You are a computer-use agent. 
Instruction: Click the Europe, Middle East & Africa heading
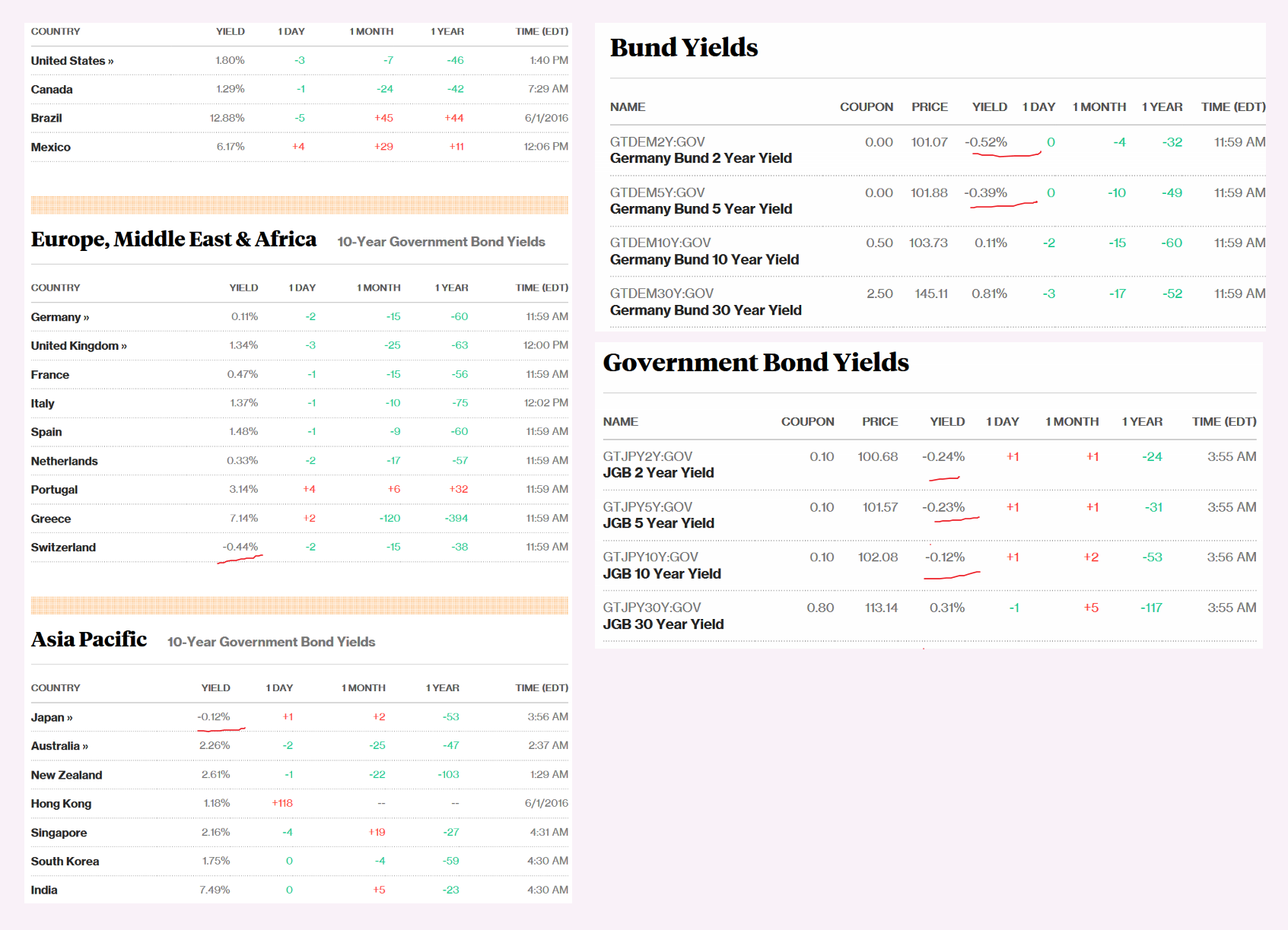pos(173,239)
